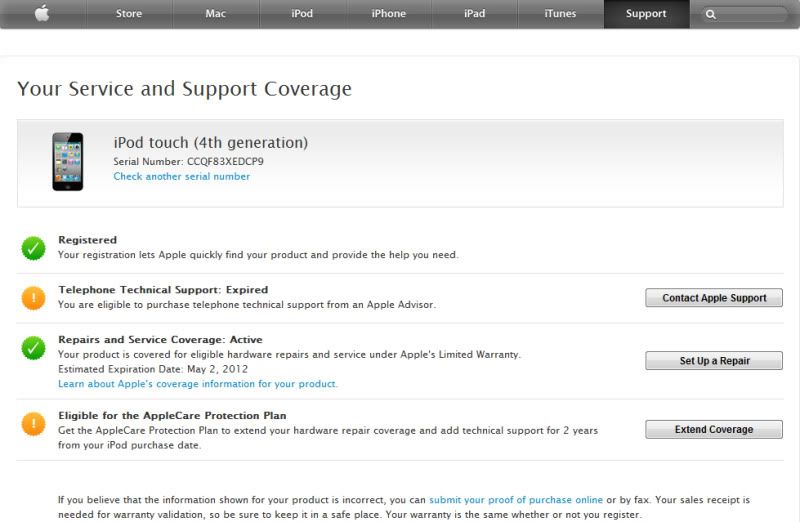
Task: Open submit your proof of purchase online link
Action: point(516,500)
